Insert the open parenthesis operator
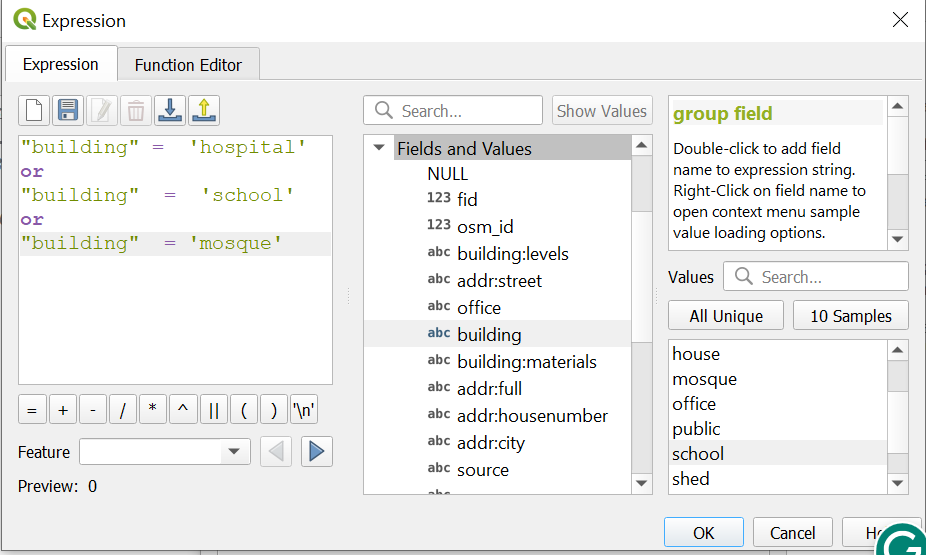Image resolution: width=926 pixels, height=555 pixels. point(243,410)
